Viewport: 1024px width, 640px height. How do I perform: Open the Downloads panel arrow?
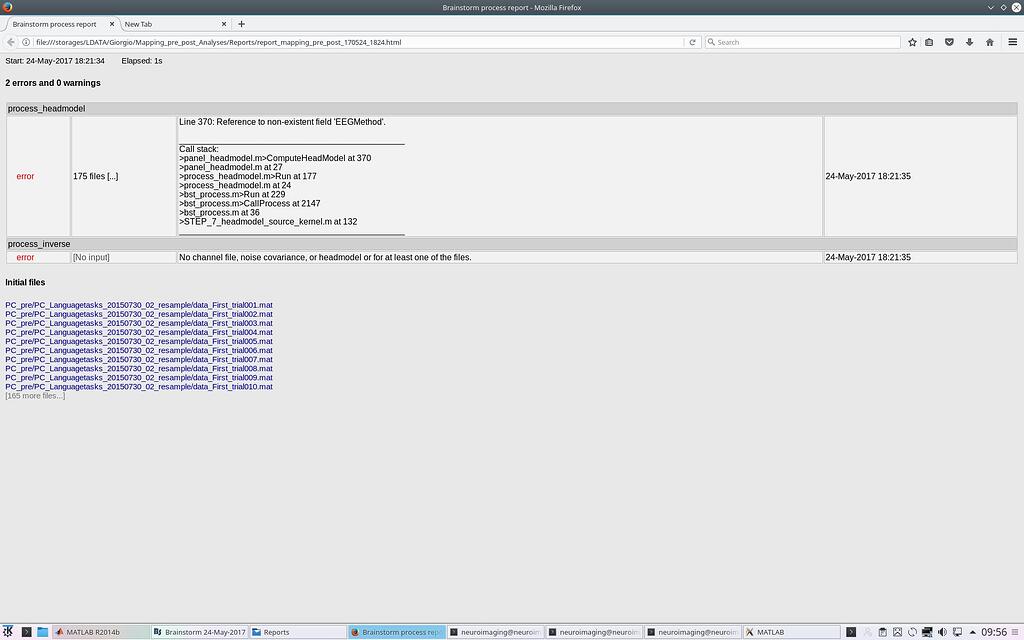(967, 42)
